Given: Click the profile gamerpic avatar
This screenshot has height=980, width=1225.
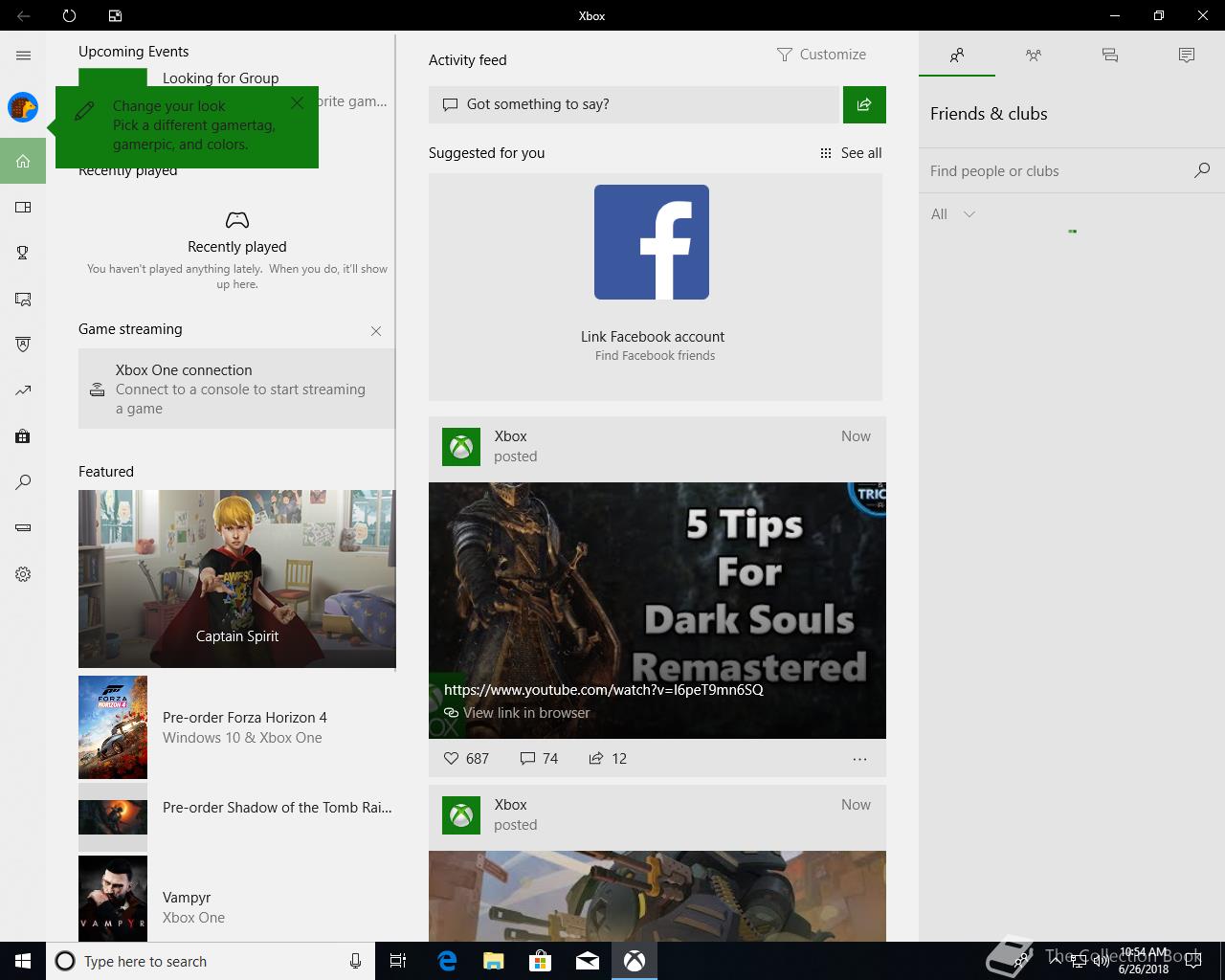Looking at the screenshot, I should click(x=23, y=107).
